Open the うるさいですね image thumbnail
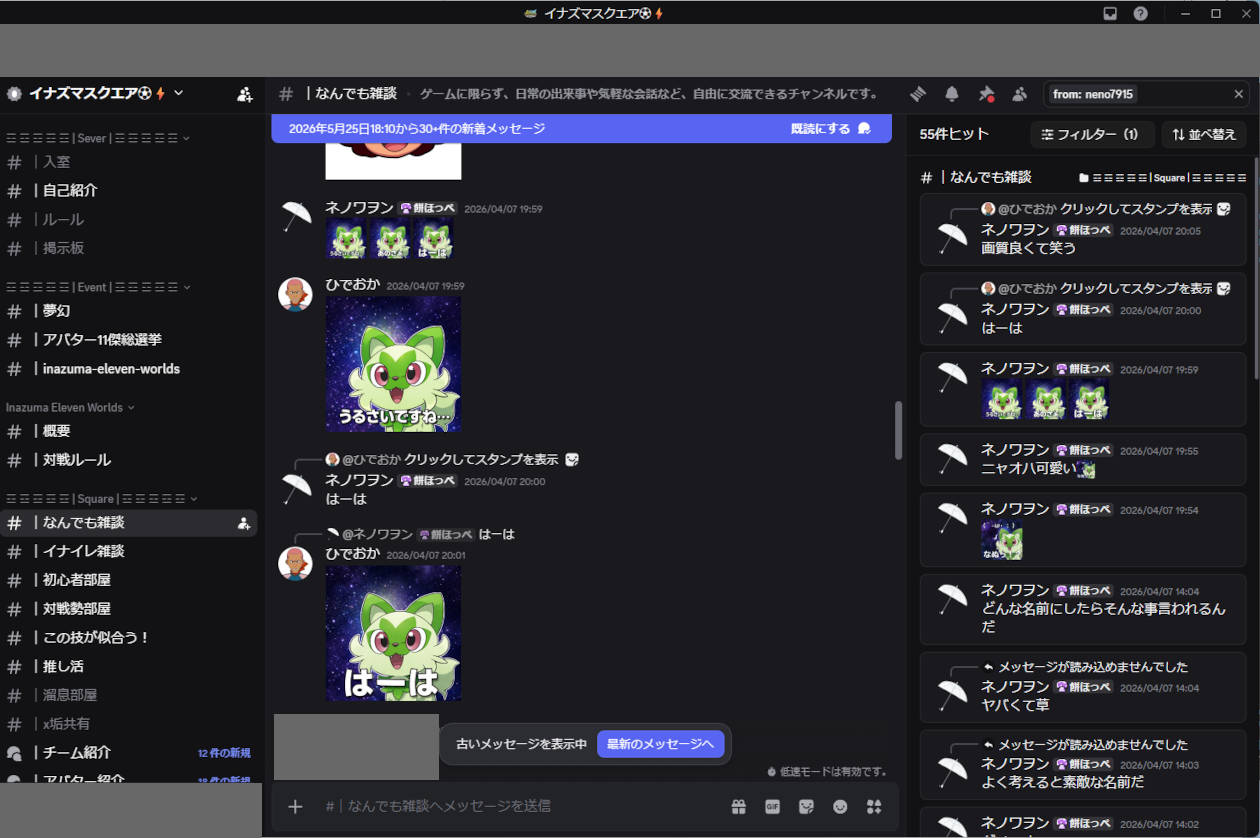The image size is (1260, 838). click(x=394, y=364)
